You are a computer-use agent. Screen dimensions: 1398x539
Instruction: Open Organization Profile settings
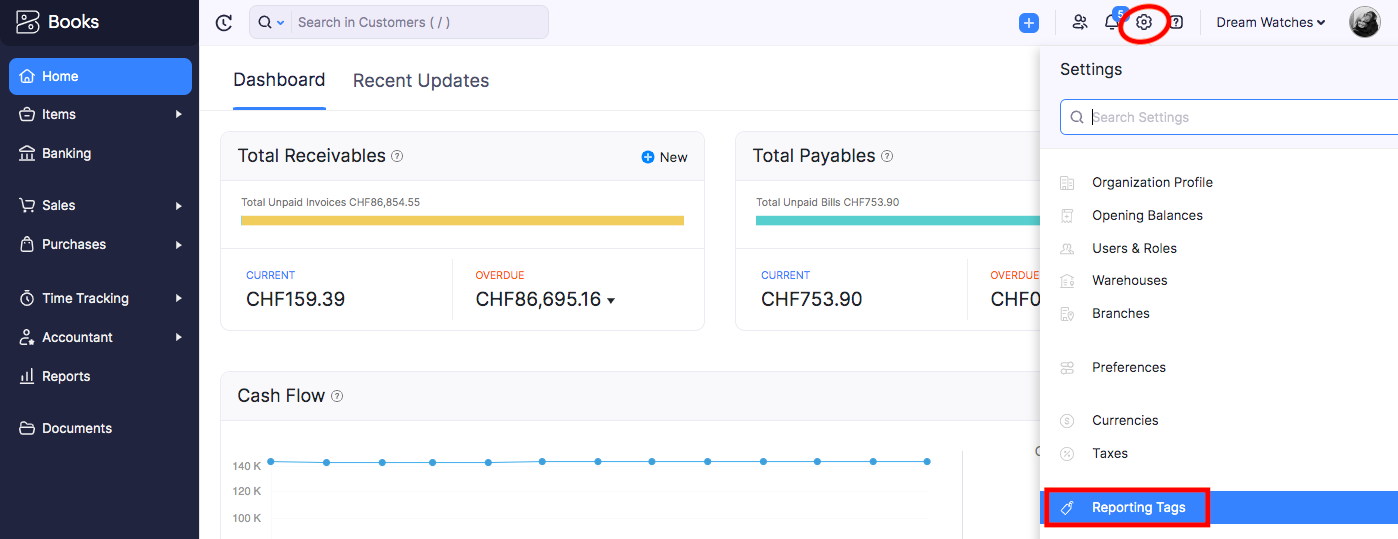click(x=1152, y=182)
